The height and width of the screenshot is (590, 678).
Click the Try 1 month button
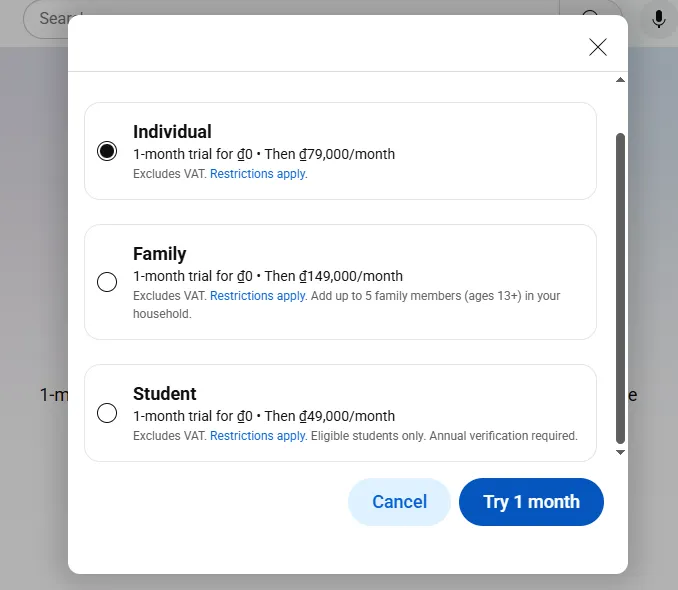531,502
